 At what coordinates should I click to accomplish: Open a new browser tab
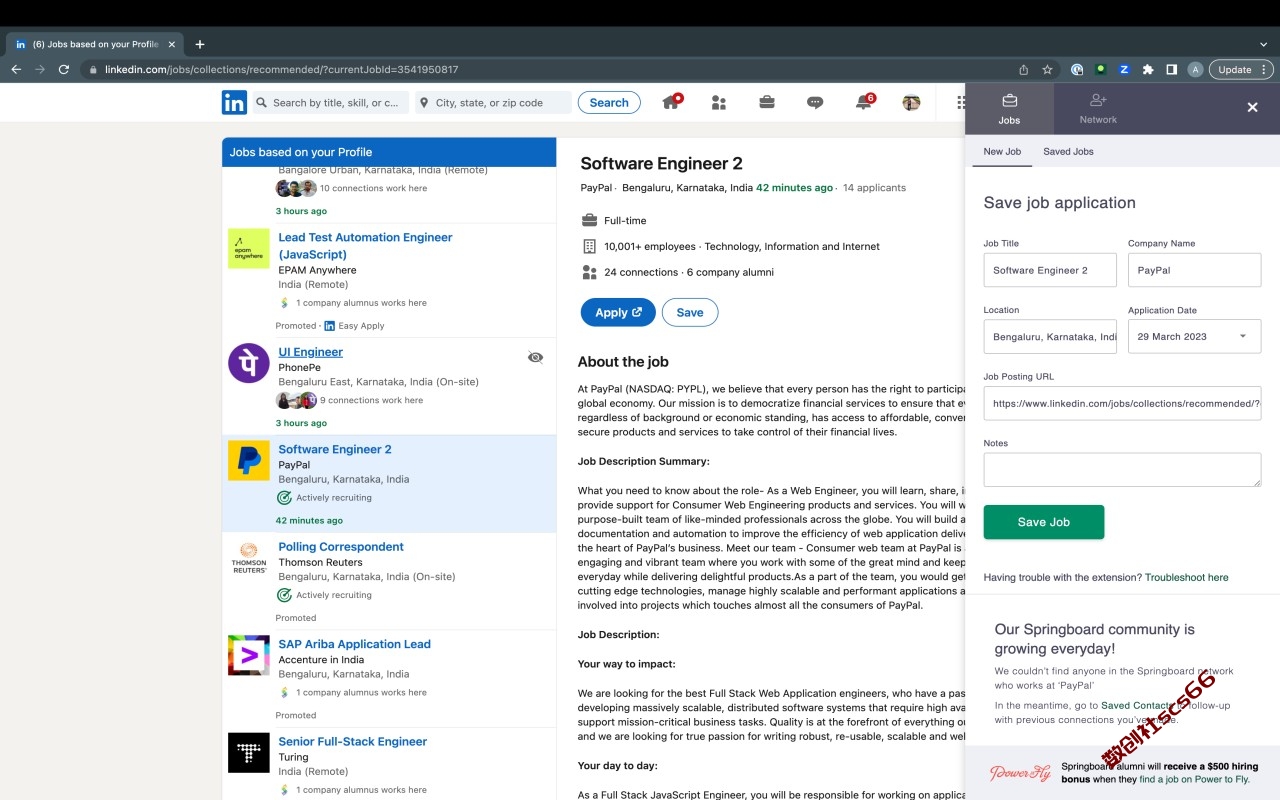tap(200, 44)
